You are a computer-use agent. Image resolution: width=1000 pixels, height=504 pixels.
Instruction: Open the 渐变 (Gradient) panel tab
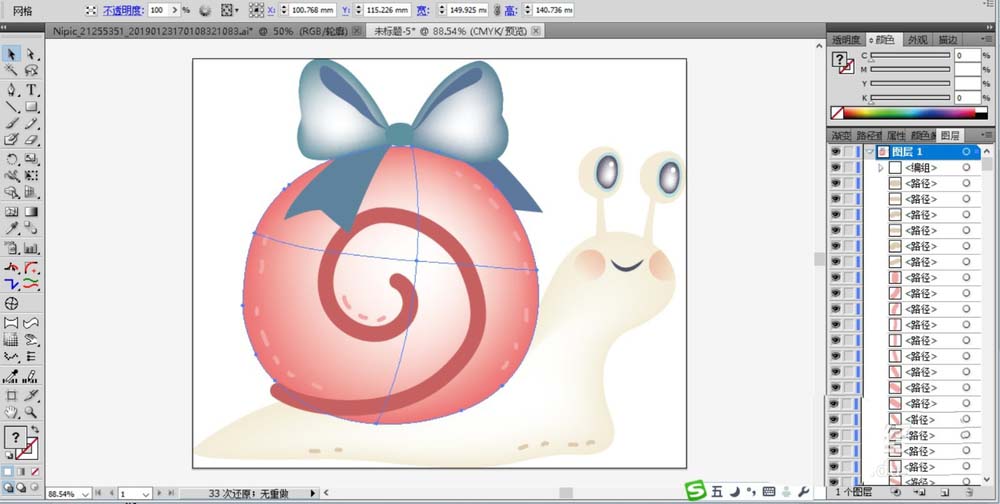841,135
